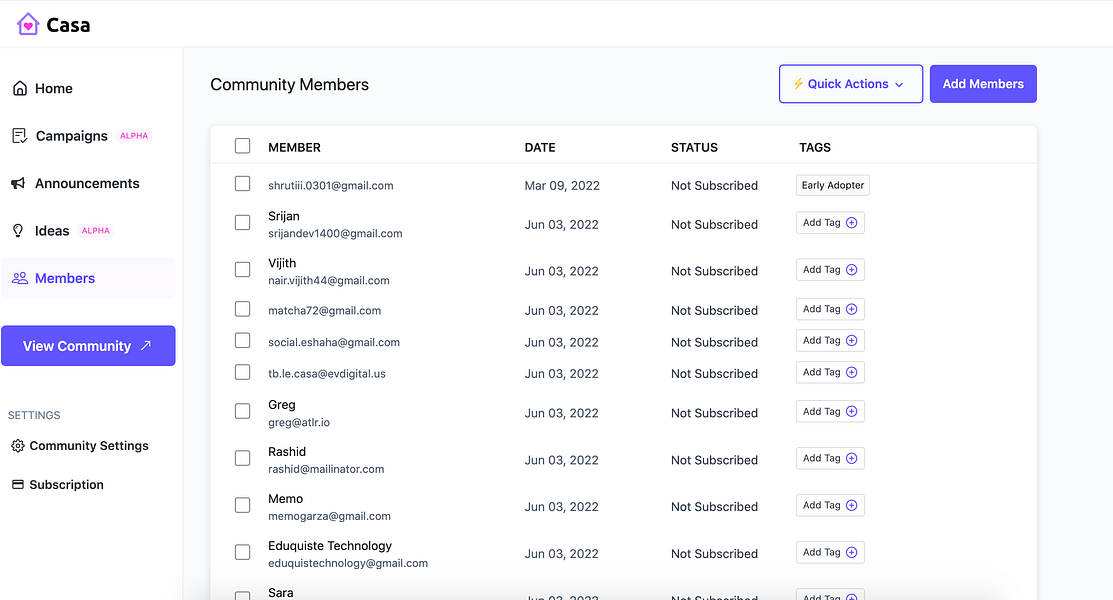The height and width of the screenshot is (600, 1113).
Task: Tick the checkbox for Rashid
Action: tap(242, 458)
